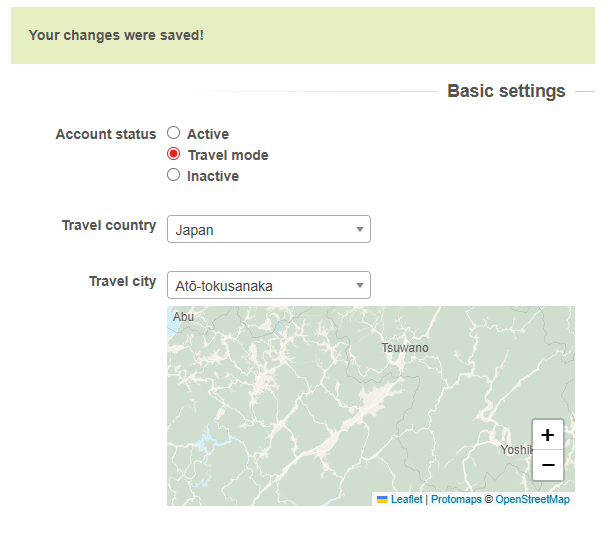
Task: Click the Travel city field label
Action: pyautogui.click(x=122, y=281)
